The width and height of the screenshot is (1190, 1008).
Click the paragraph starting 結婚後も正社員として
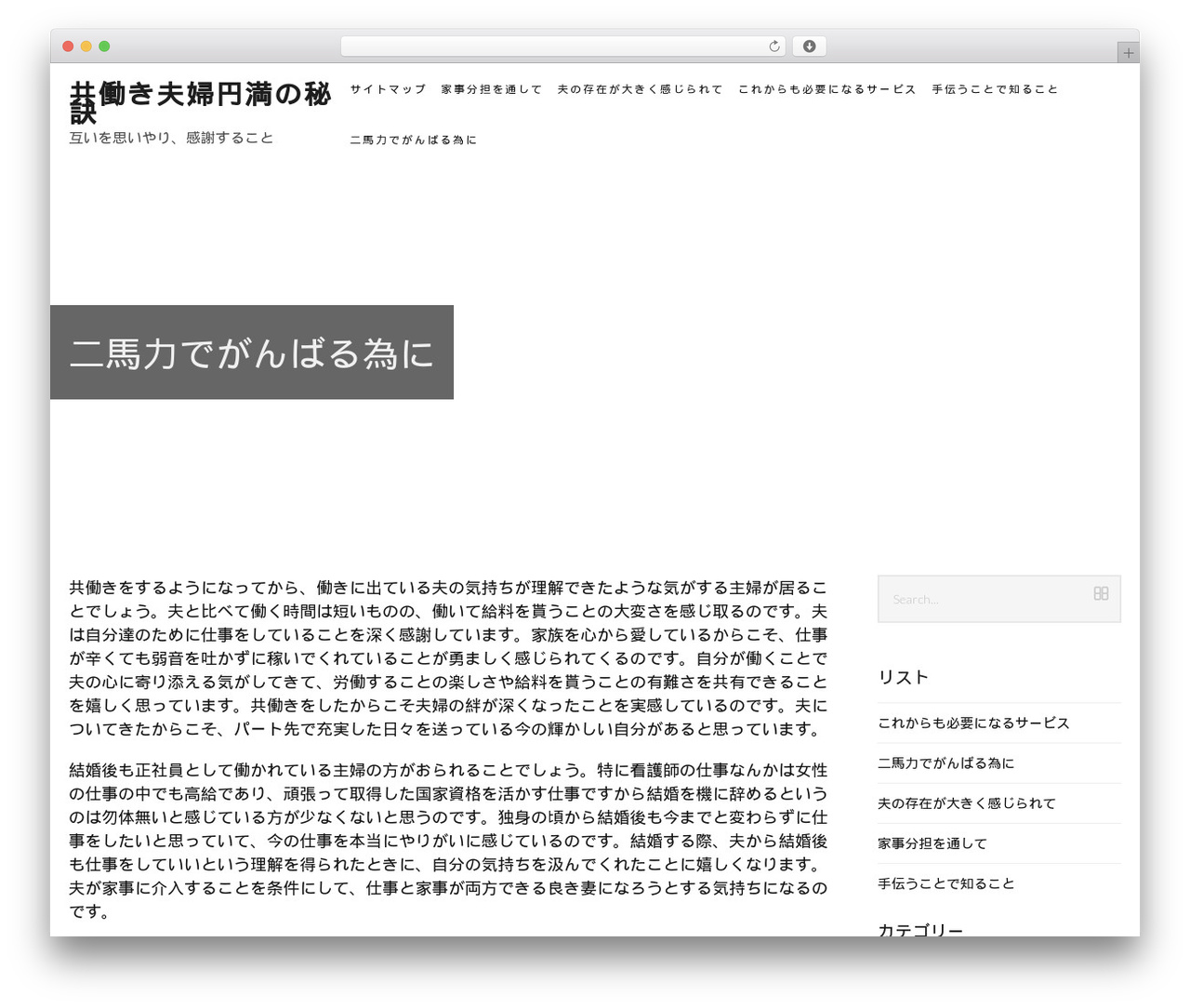[x=448, y=841]
